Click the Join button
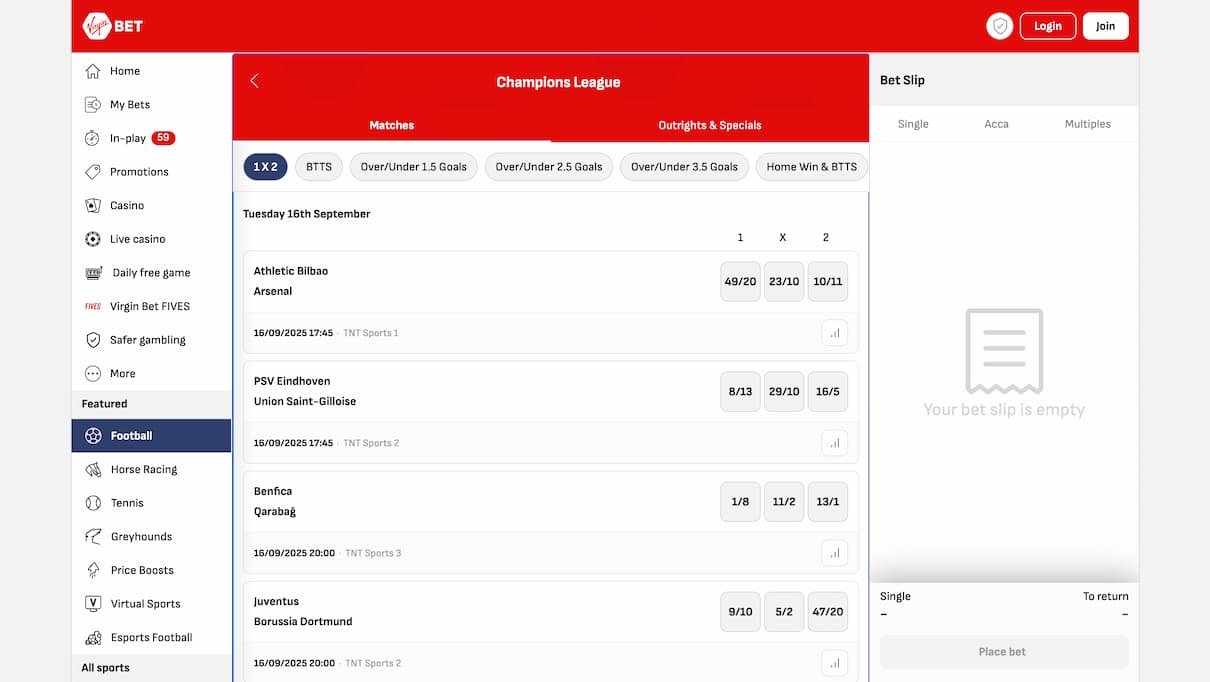The image size is (1210, 682). [1105, 26]
